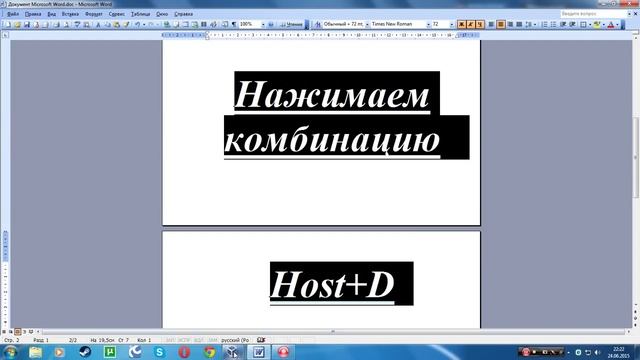Apply the red font color

[x=611, y=24]
